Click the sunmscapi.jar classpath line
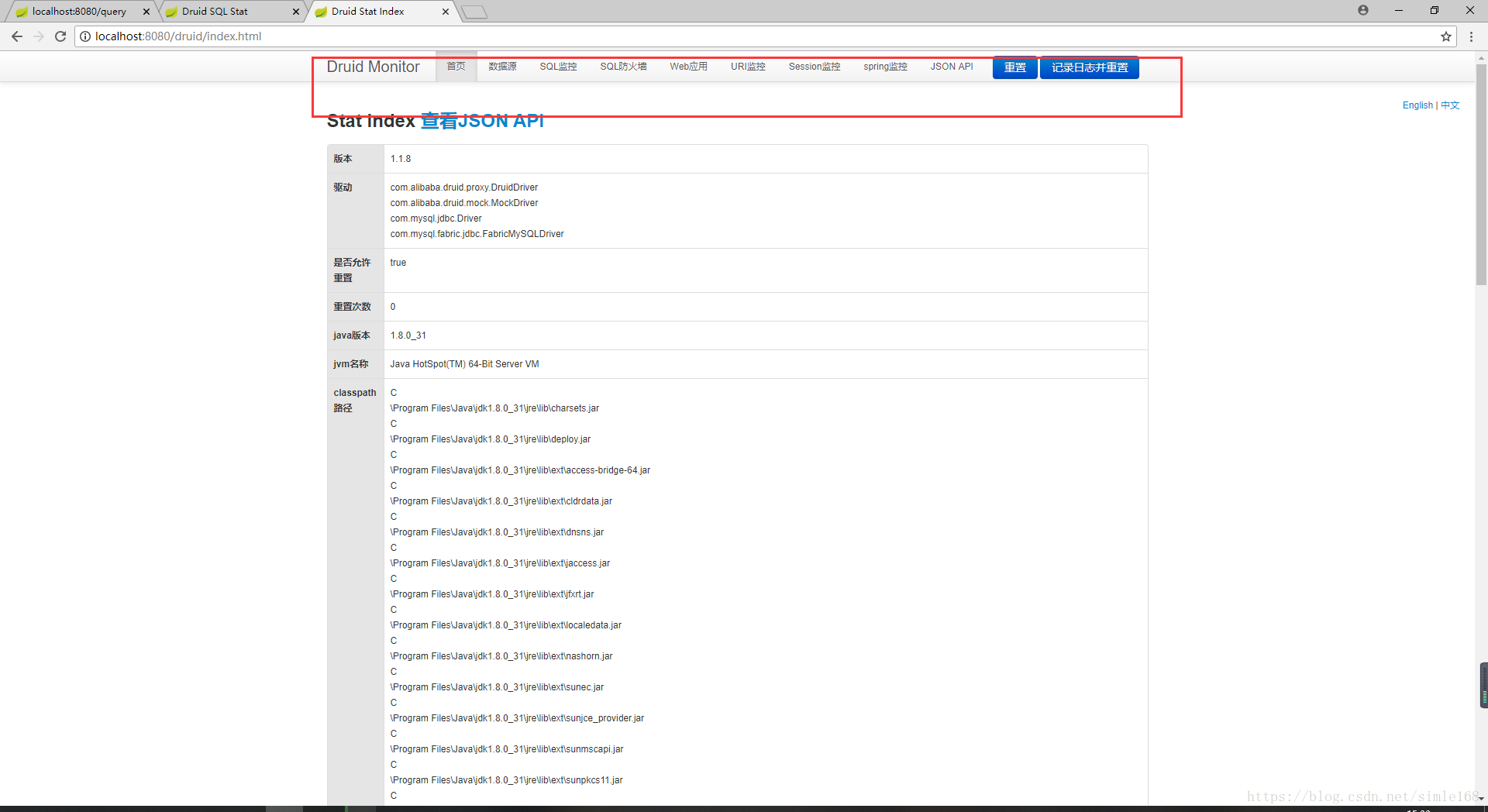The width and height of the screenshot is (1488, 812). [x=506, y=749]
